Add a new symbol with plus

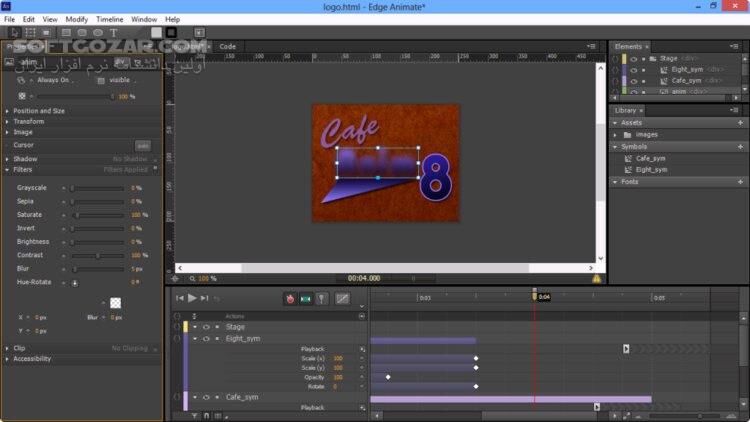pyautogui.click(x=740, y=147)
